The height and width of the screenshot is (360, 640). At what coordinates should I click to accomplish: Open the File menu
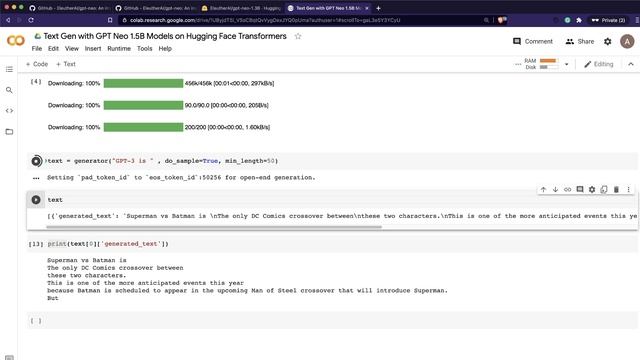pyautogui.click(x=37, y=49)
